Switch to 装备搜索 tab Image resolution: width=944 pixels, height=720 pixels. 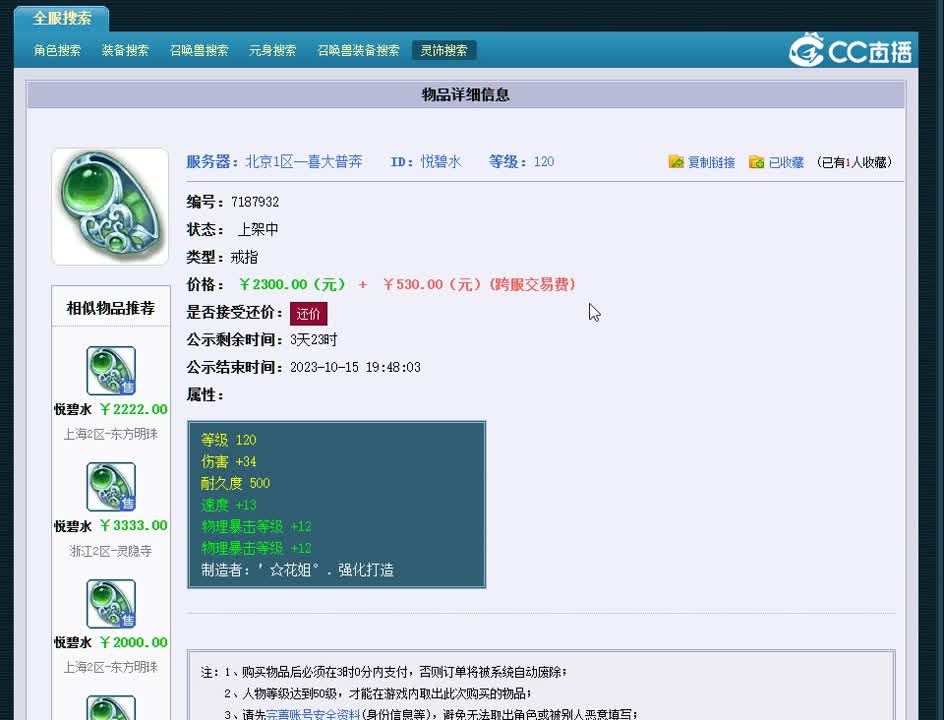coord(125,51)
